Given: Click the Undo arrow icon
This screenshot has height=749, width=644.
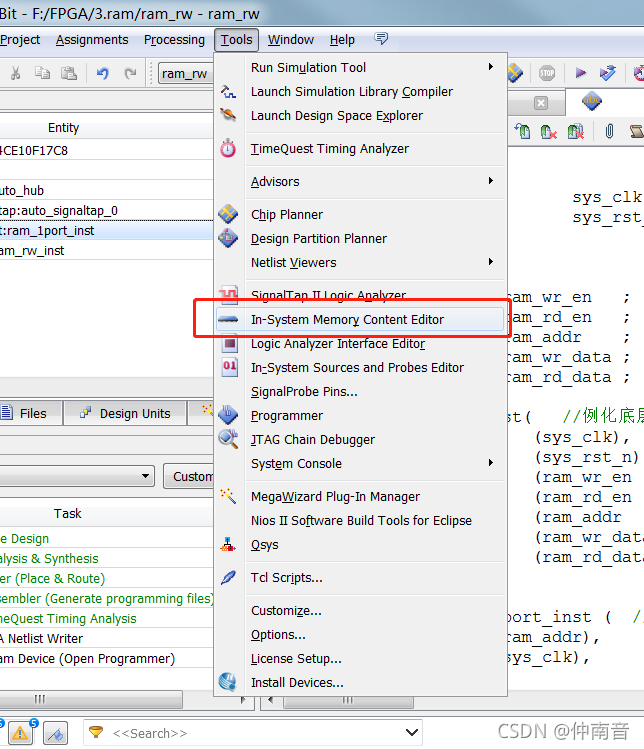Looking at the screenshot, I should click(x=102, y=73).
